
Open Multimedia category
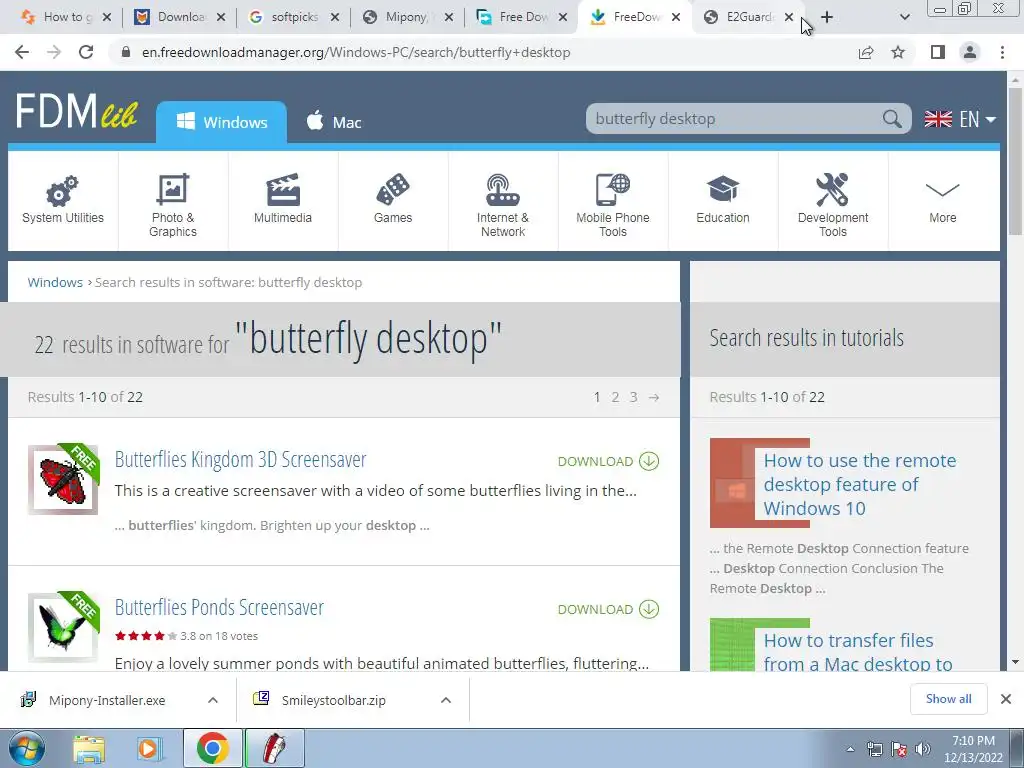[x=283, y=201]
